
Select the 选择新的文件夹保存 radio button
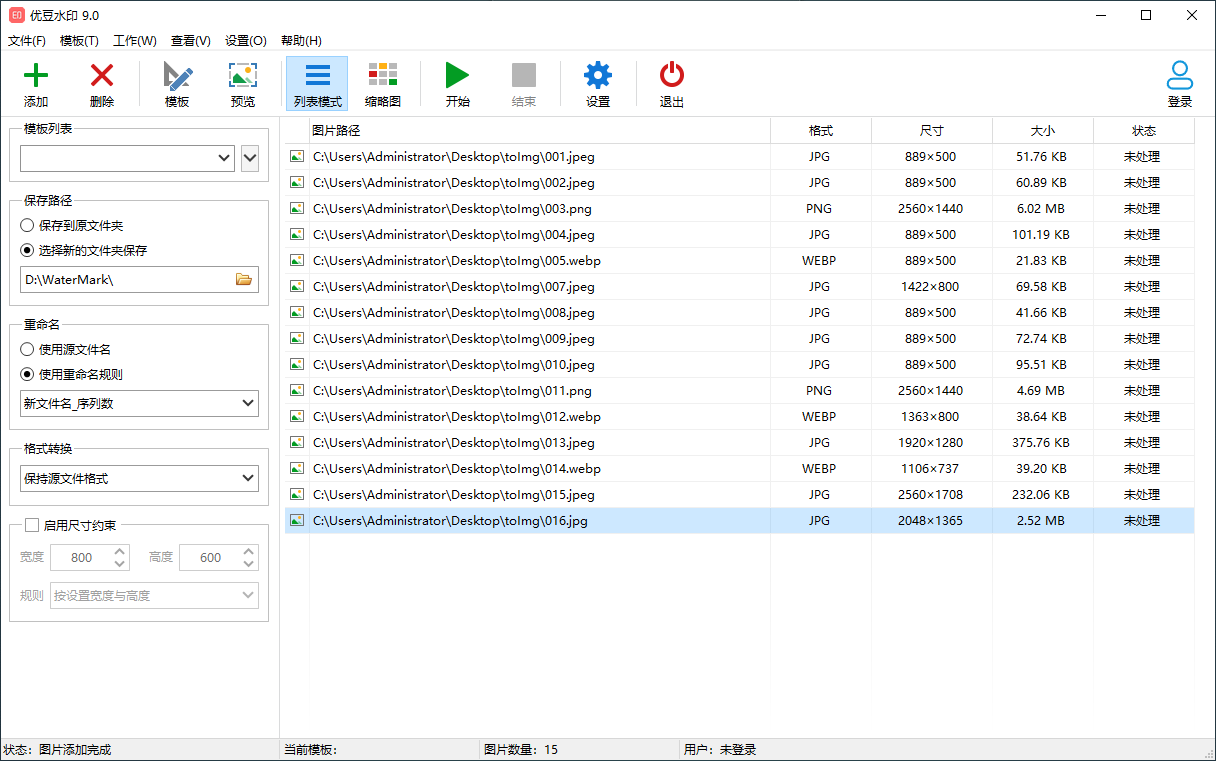click(x=28, y=250)
